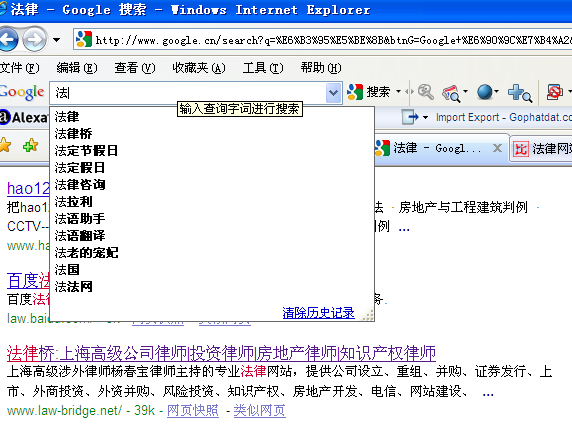The height and width of the screenshot is (429, 572).
Task: Open the recent pages dropdown beside Forward
Action: [x=56, y=39]
